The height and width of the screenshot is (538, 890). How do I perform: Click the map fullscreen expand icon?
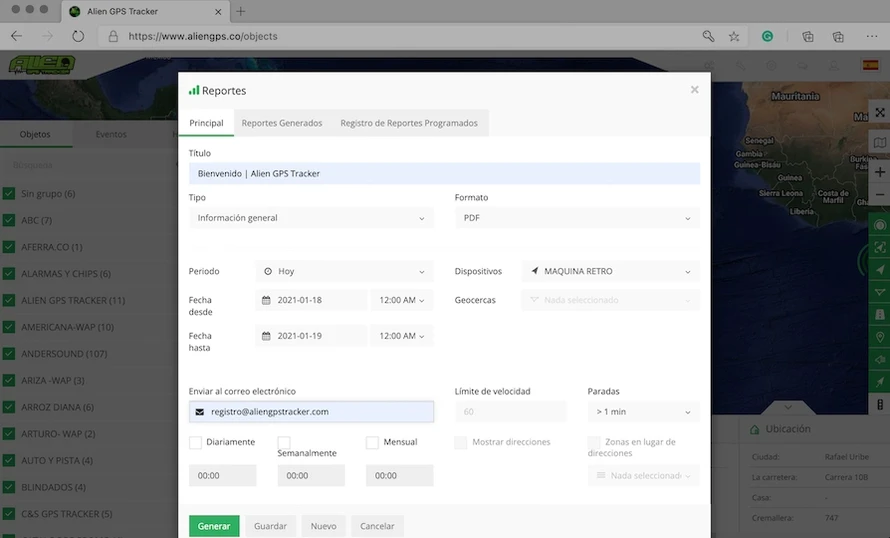880,113
